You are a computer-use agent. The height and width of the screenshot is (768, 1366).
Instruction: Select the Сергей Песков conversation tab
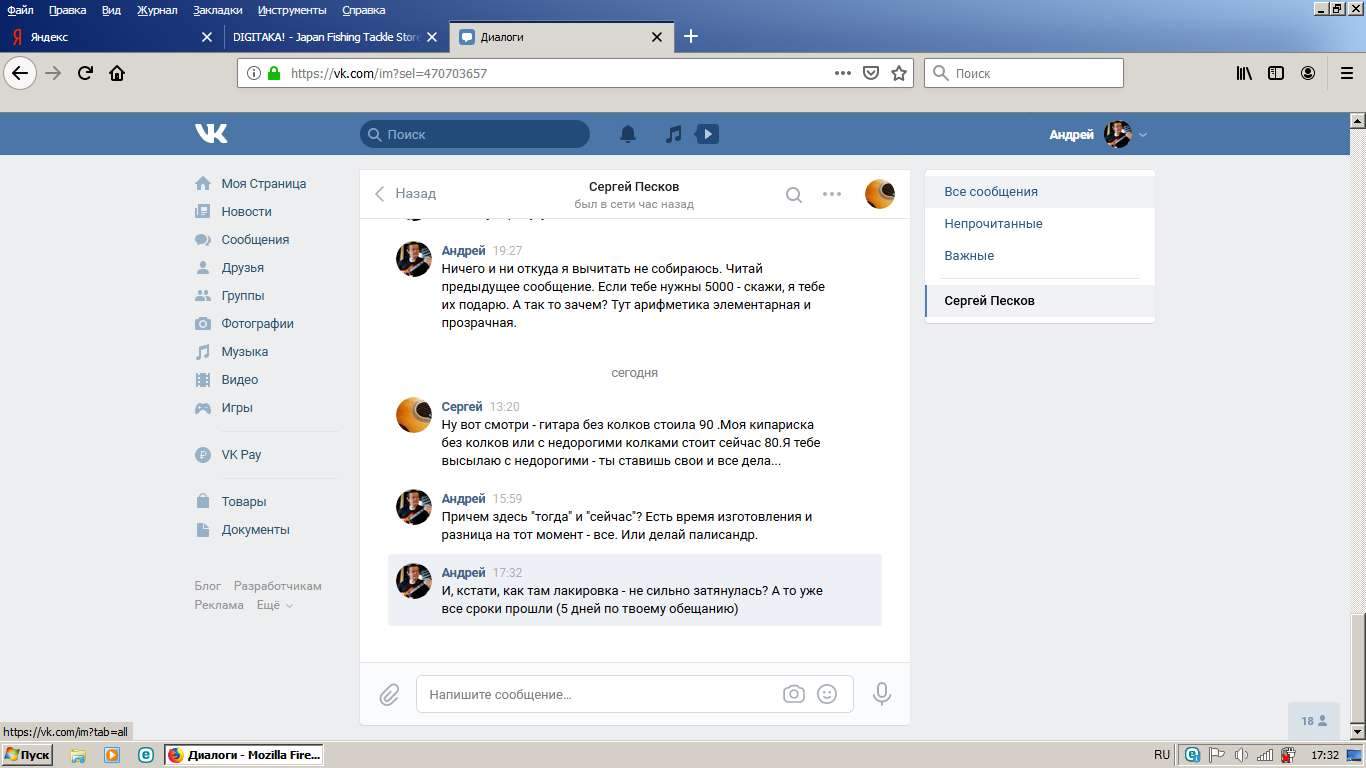[1040, 301]
